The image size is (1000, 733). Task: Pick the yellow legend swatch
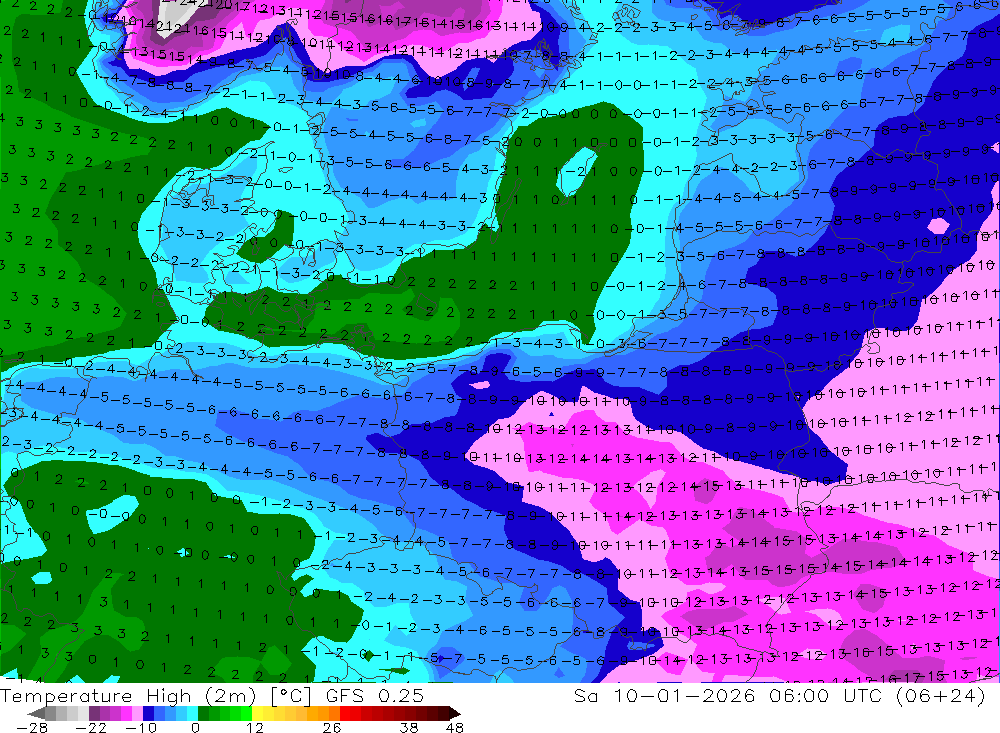[x=258, y=713]
